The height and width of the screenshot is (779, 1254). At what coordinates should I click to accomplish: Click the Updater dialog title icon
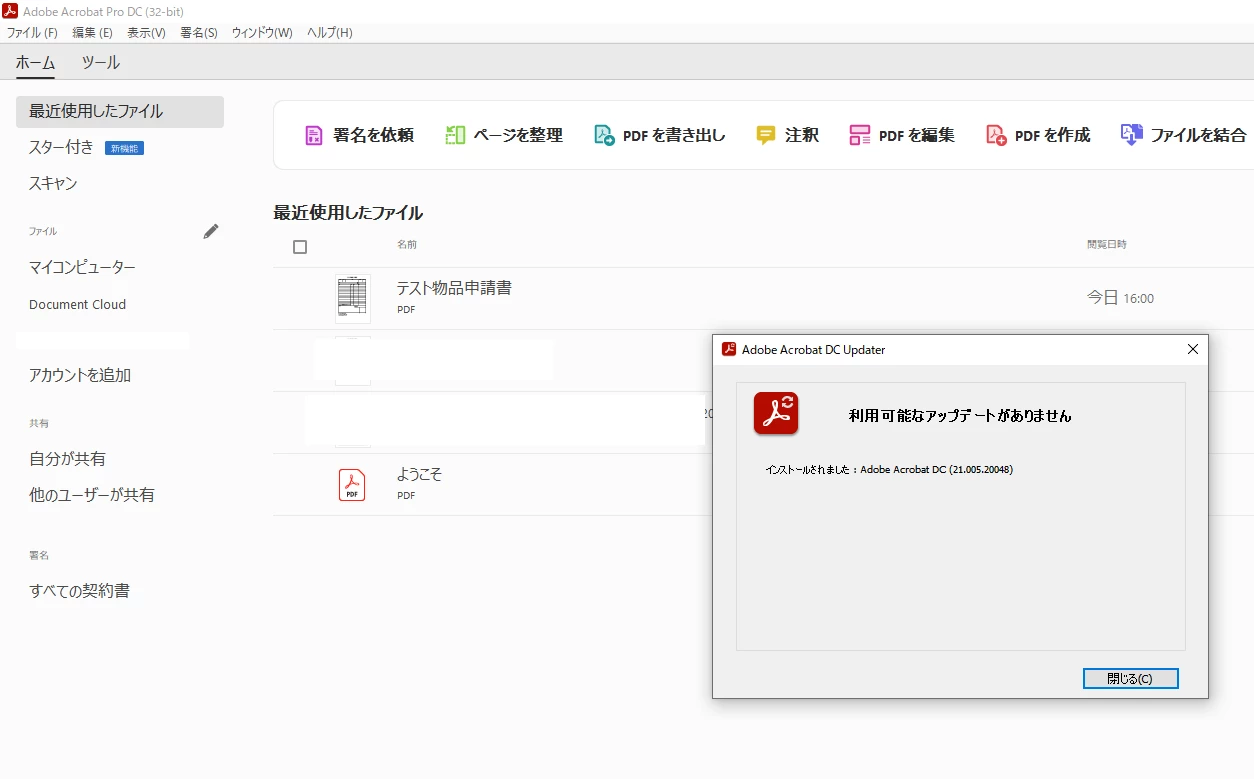pyautogui.click(x=729, y=349)
